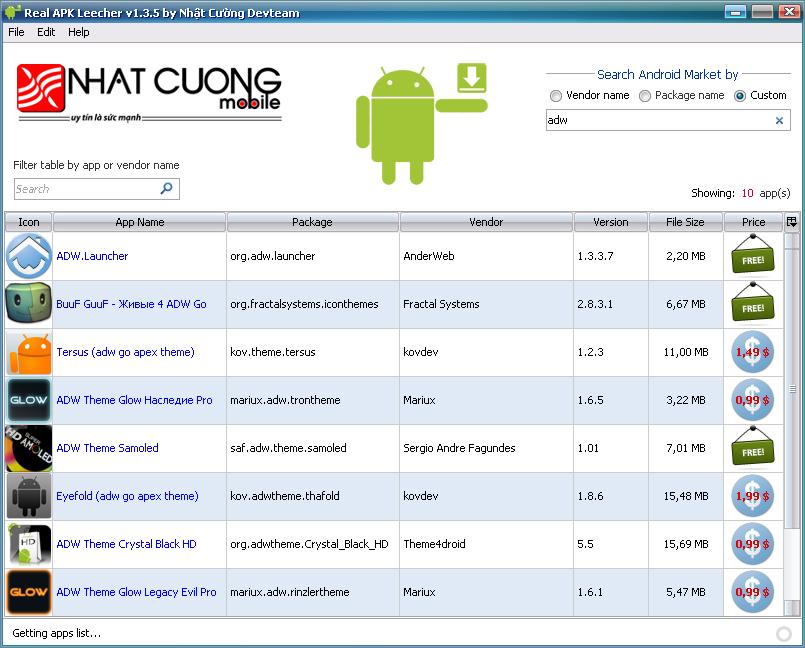Click the mariux.adw.trontheme package cell
Viewport: 805px width, 648px height.
(313, 400)
